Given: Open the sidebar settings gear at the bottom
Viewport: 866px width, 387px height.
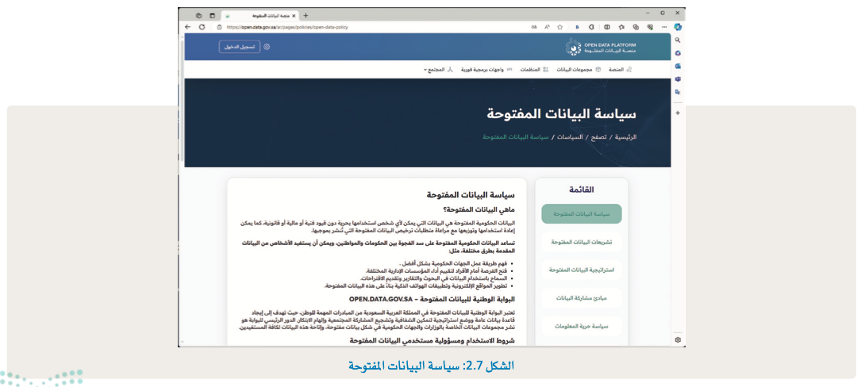Looking at the screenshot, I should (678, 340).
